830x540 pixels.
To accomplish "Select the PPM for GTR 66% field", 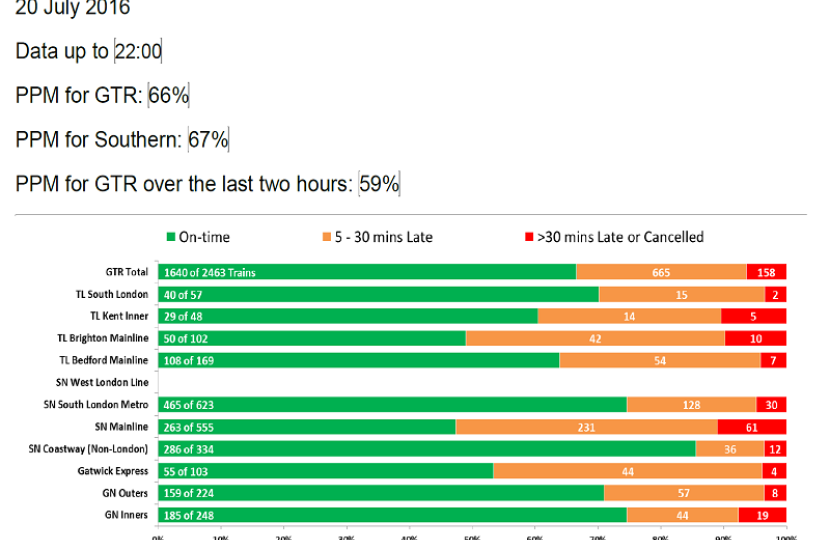I will 168,96.
